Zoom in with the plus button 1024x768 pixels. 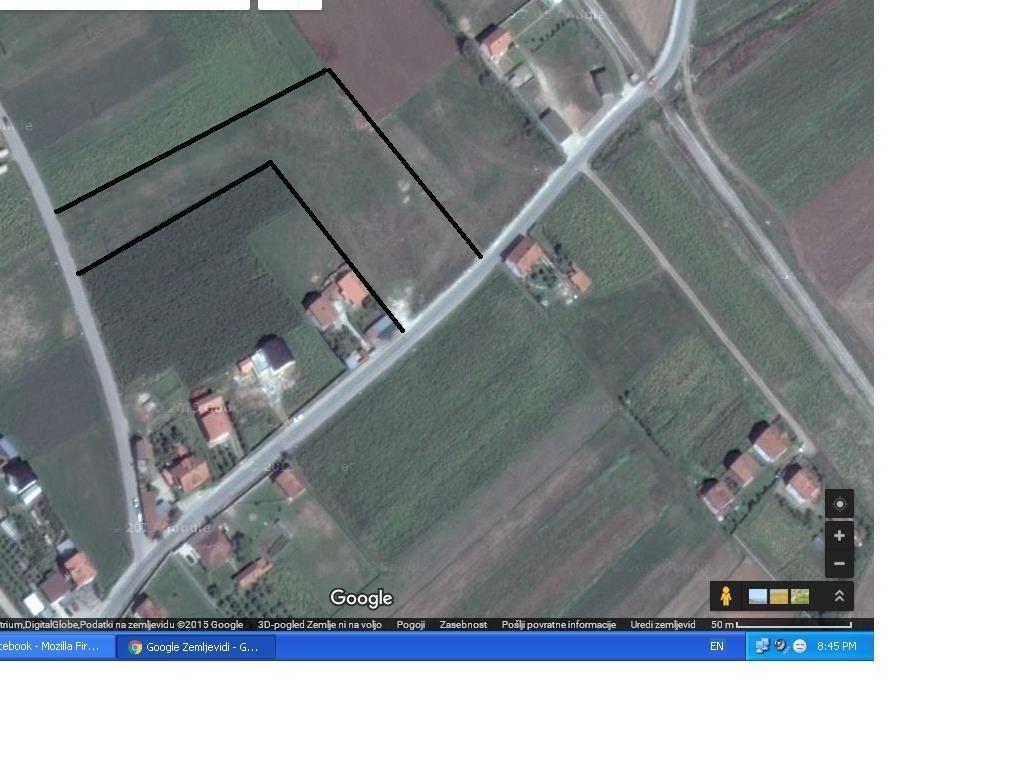[x=839, y=536]
